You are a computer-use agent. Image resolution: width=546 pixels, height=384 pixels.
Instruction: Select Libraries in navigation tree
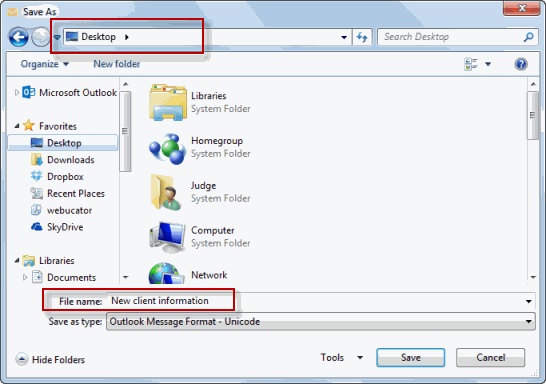pyautogui.click(x=56, y=260)
